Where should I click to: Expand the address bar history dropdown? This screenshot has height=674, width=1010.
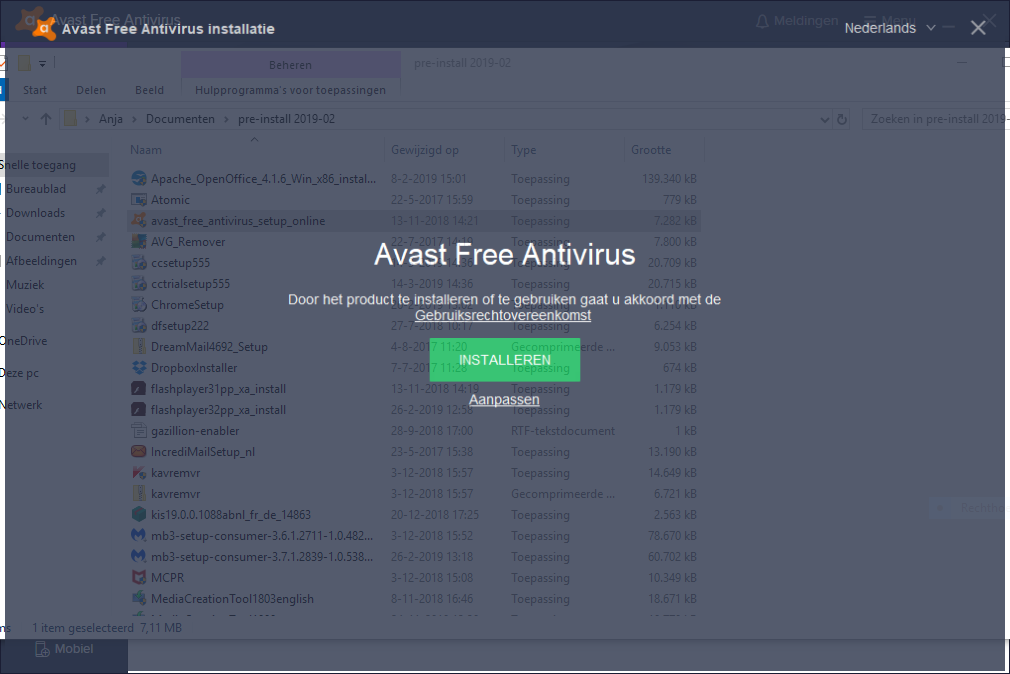click(824, 119)
